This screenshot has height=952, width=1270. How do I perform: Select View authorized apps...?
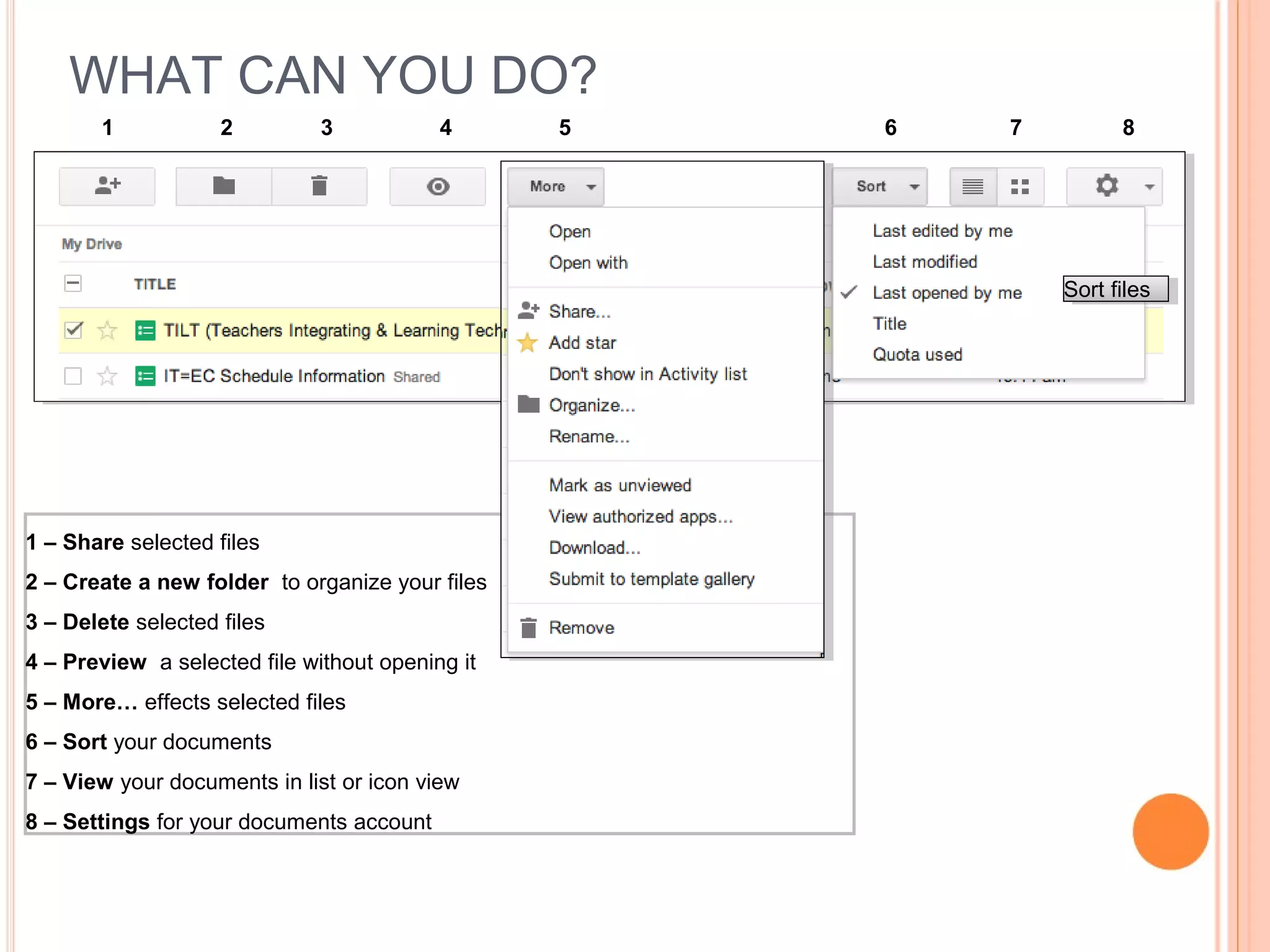(641, 516)
